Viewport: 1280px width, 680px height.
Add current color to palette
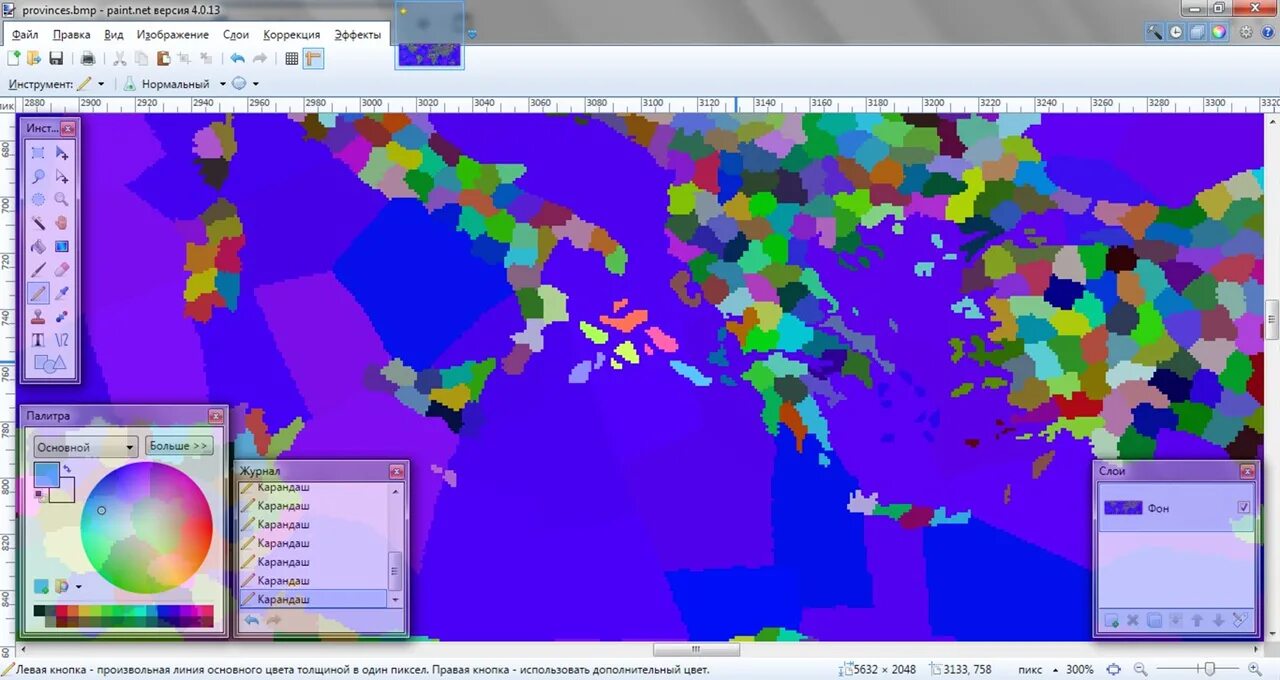tap(41, 586)
